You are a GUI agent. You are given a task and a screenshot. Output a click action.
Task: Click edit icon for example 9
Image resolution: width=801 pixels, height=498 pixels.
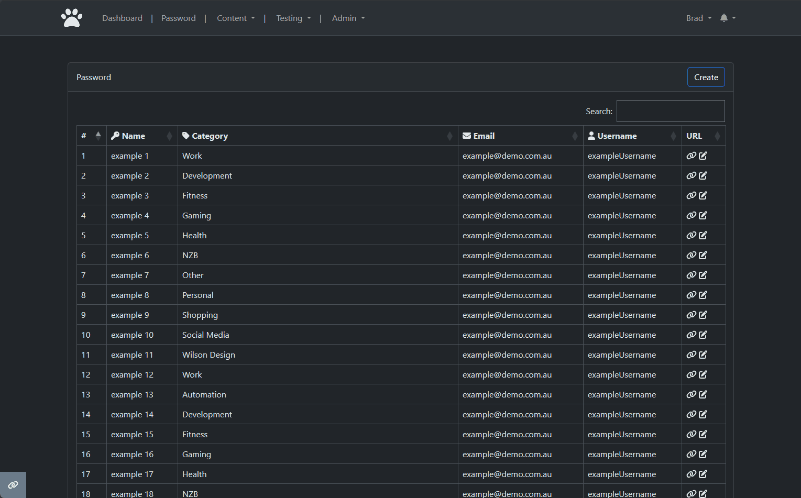[703, 315]
